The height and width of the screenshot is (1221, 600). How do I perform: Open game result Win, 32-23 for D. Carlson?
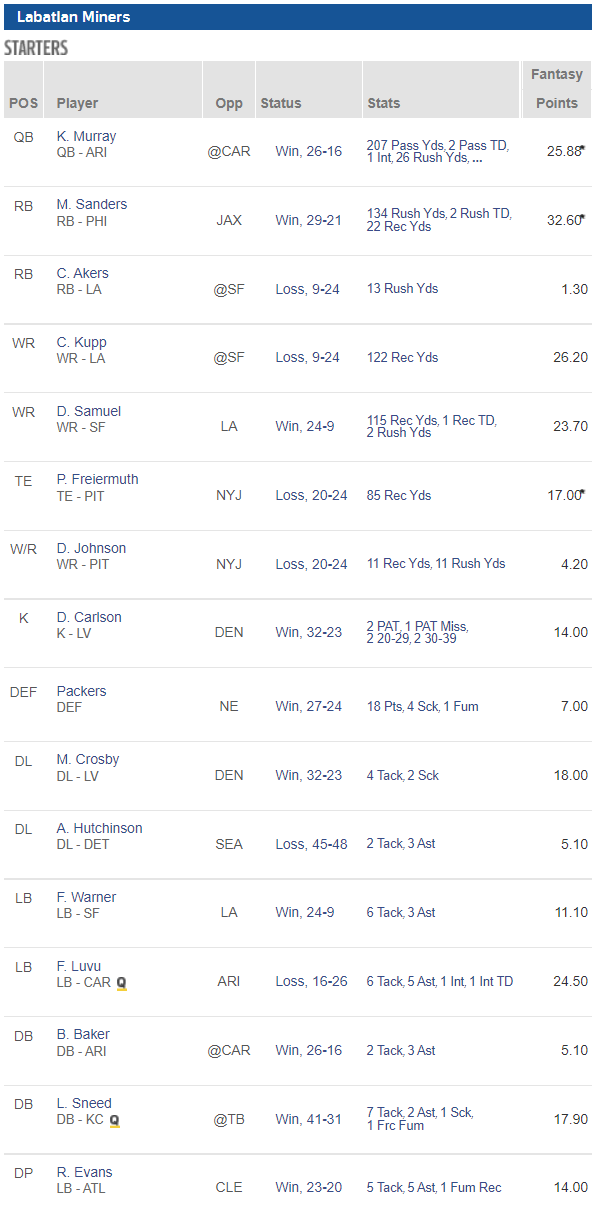tap(308, 633)
